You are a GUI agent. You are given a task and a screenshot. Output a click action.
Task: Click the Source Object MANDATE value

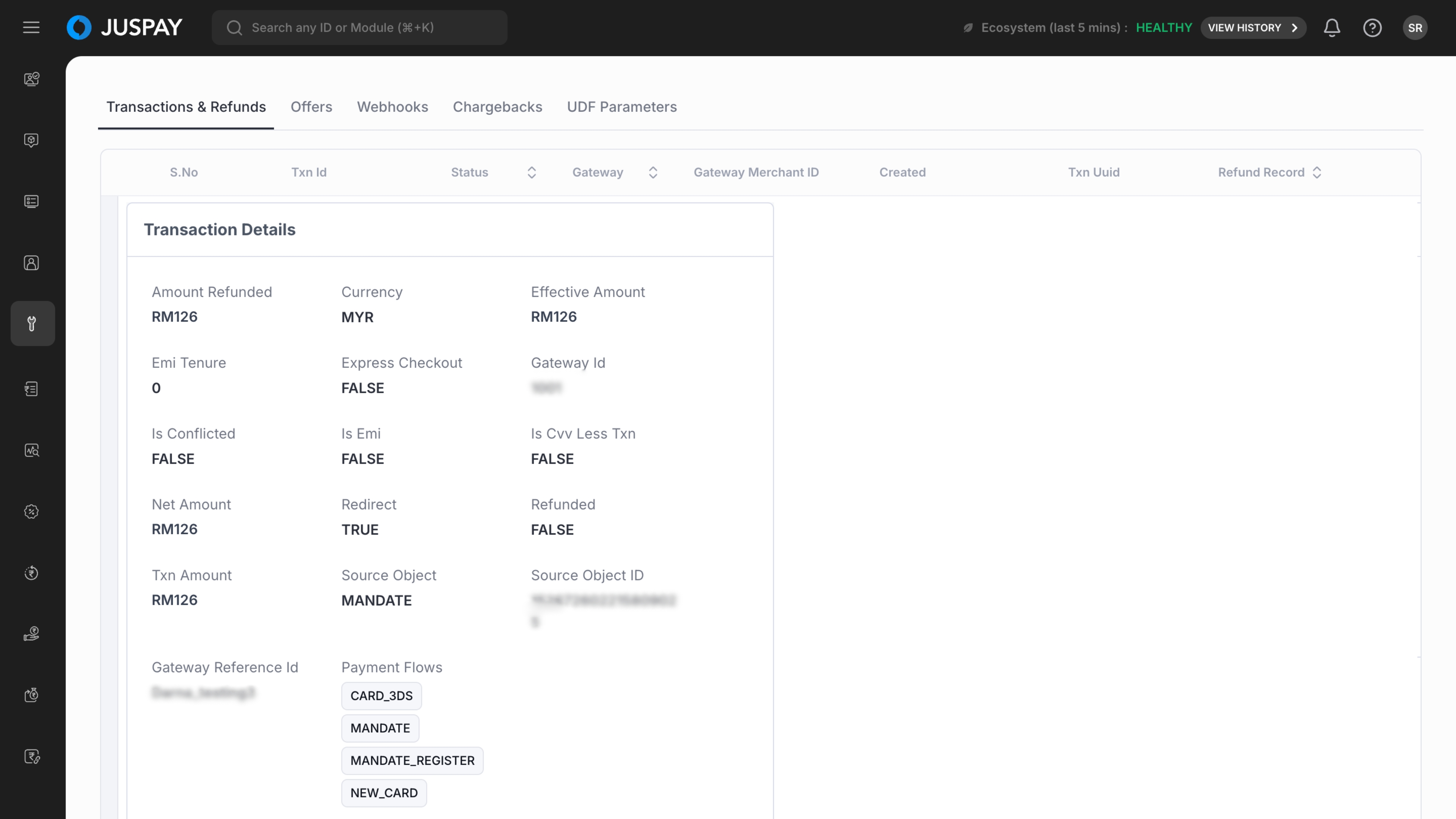click(x=377, y=600)
